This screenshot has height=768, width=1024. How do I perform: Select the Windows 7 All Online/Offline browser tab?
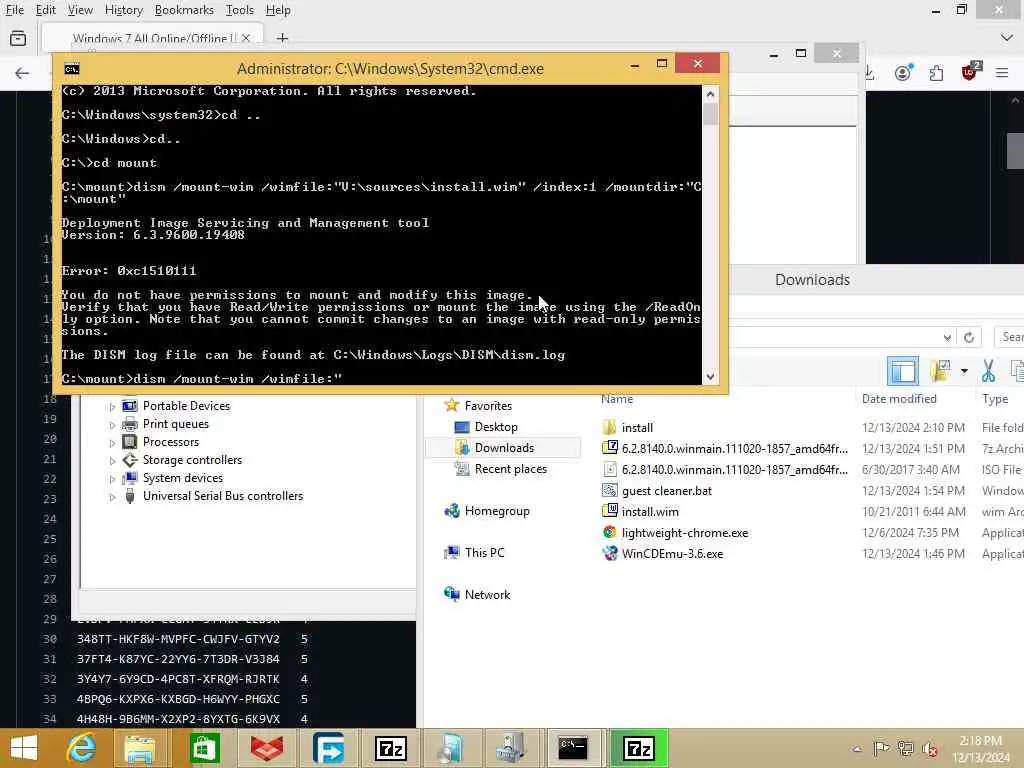tap(152, 39)
